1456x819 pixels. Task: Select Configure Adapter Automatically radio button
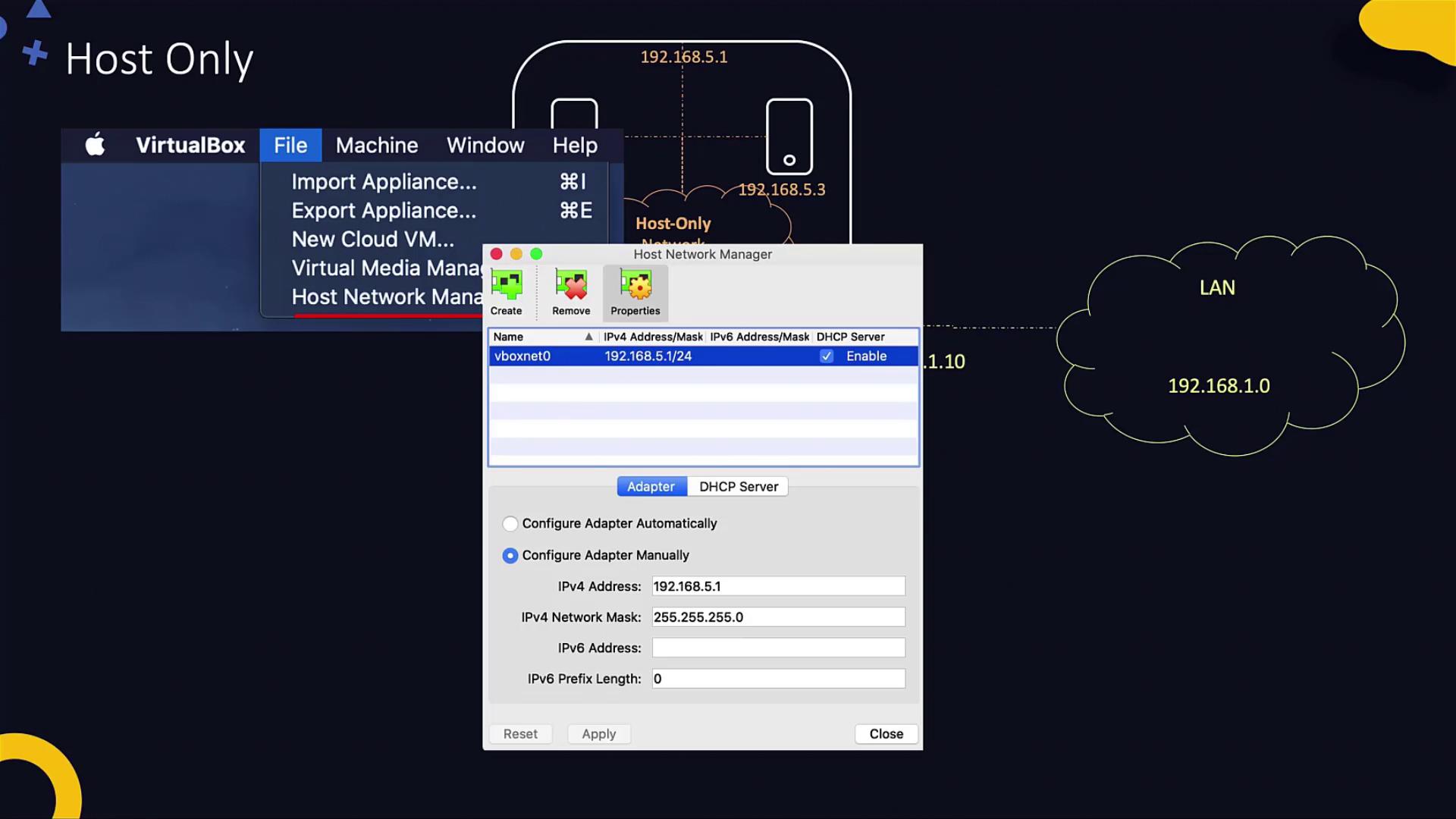(510, 524)
